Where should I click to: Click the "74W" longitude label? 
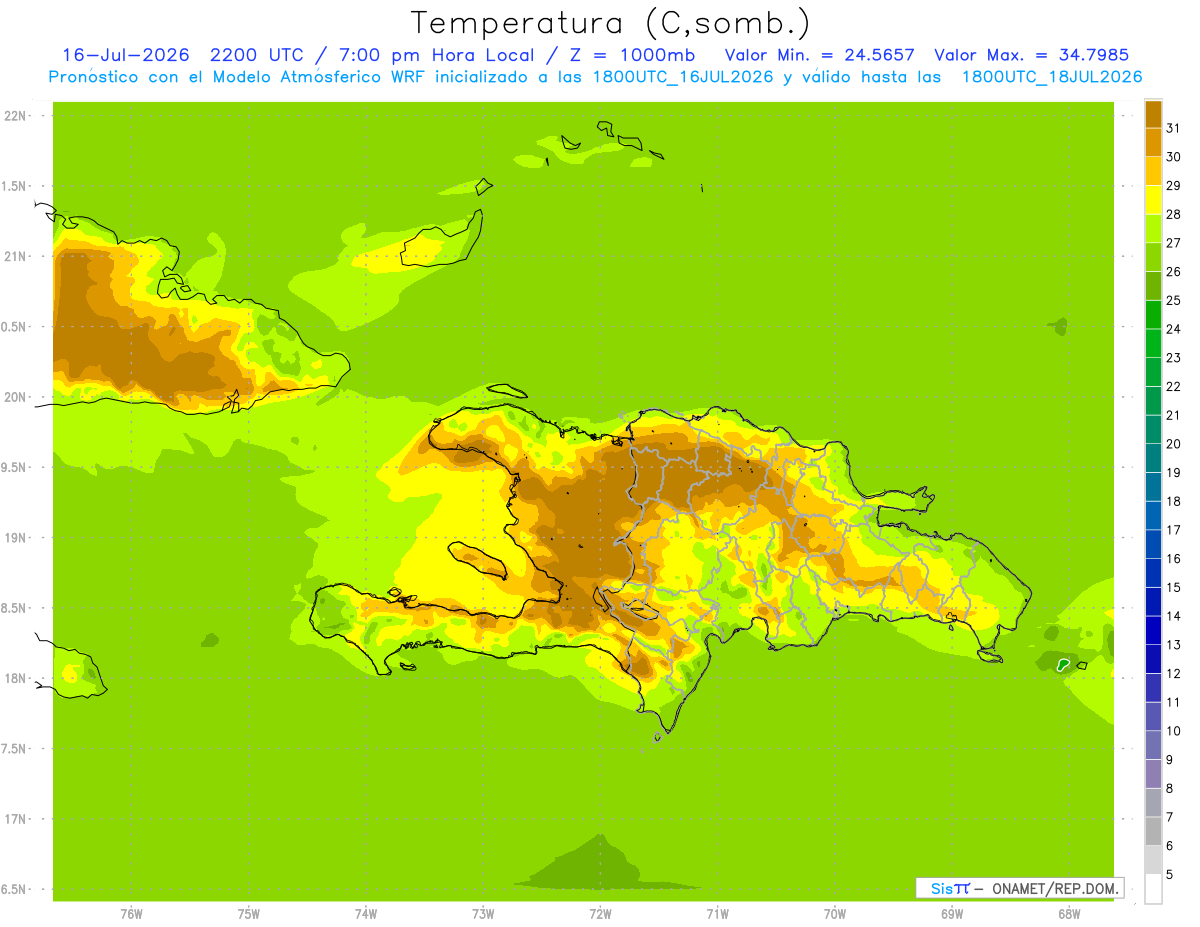click(366, 914)
